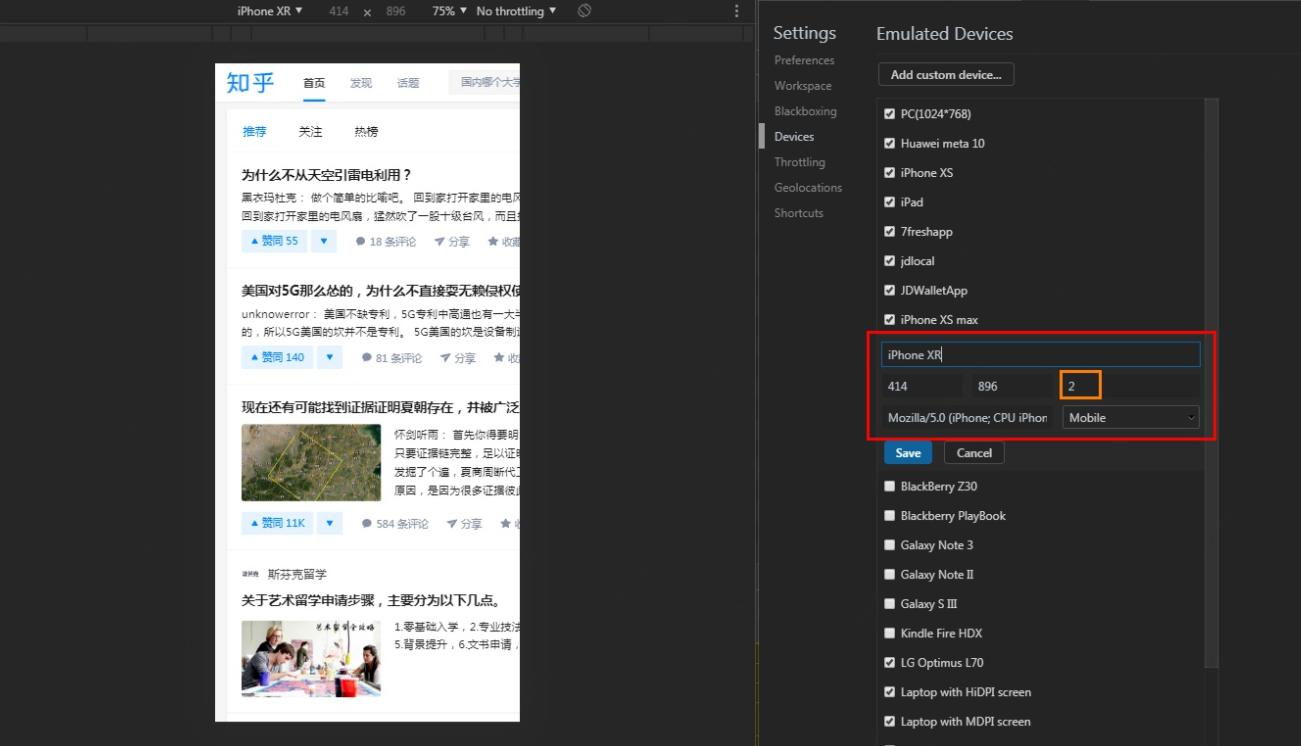This screenshot has height=746, width=1301.
Task: Click the 知乎 logo
Action: point(250,82)
